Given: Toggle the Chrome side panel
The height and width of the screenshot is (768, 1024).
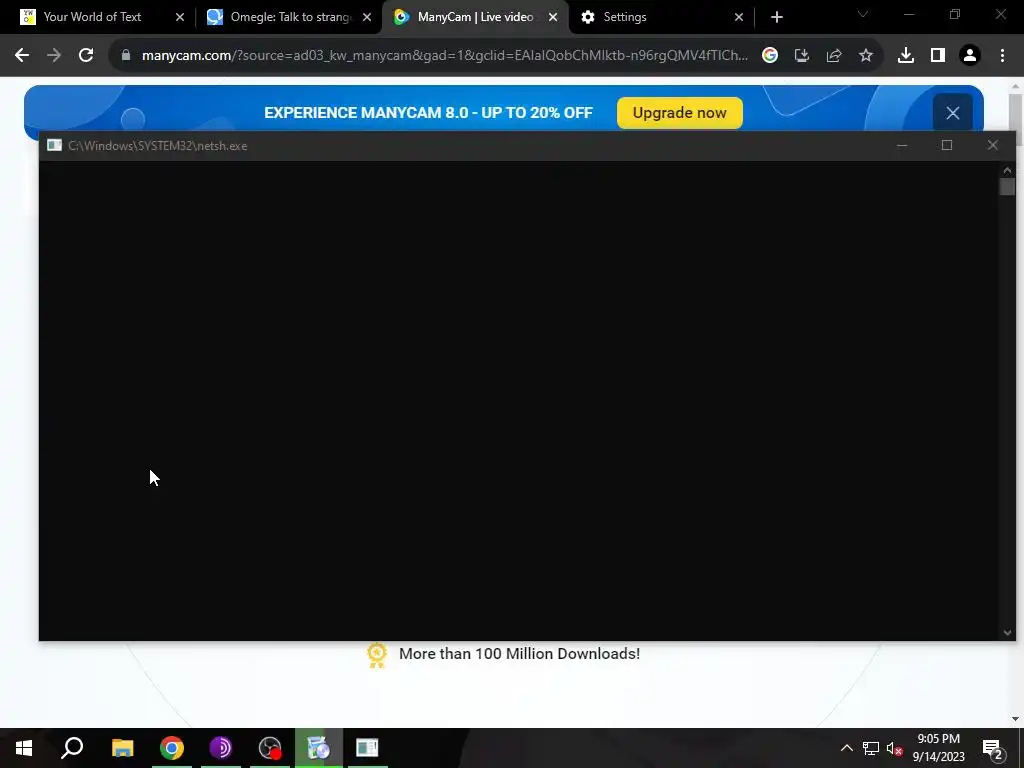Looking at the screenshot, I should coord(938,56).
